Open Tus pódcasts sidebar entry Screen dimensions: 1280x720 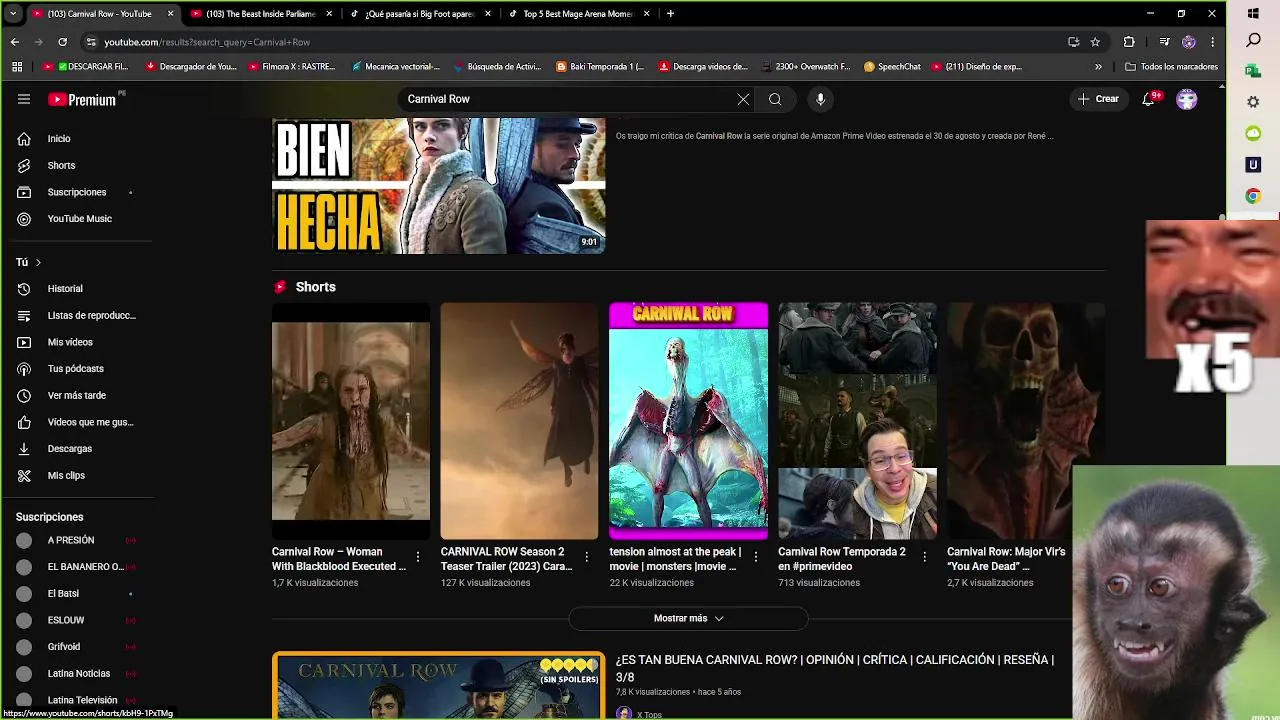pyautogui.click(x=78, y=369)
